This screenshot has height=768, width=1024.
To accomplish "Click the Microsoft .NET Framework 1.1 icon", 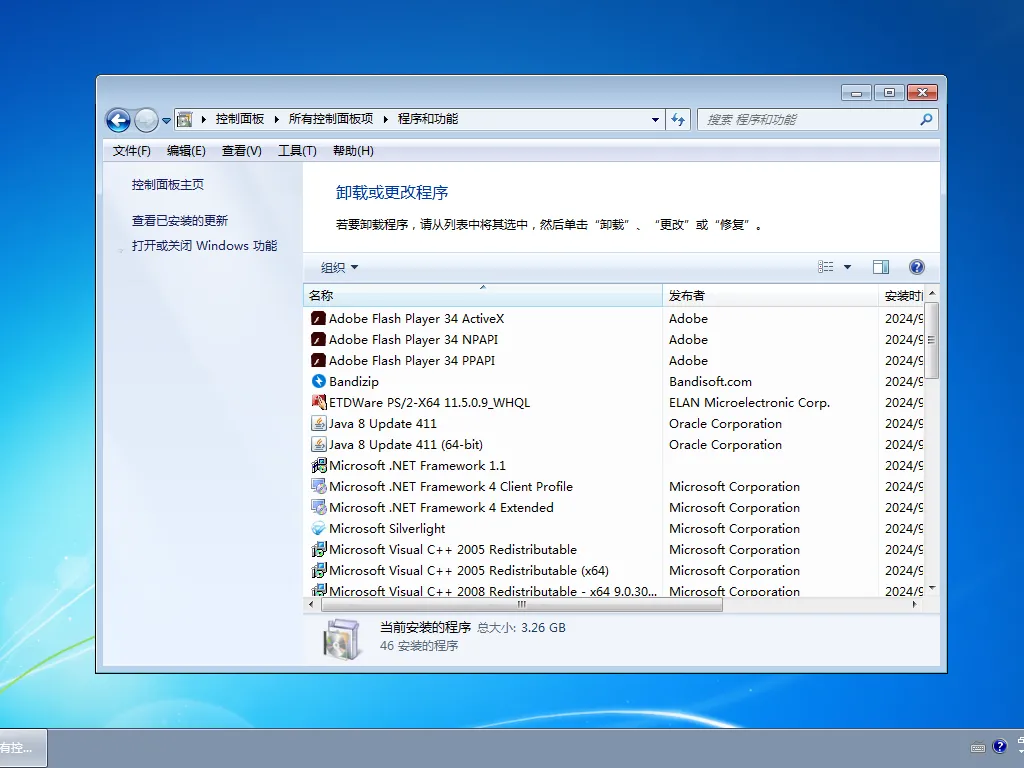I will [319, 465].
